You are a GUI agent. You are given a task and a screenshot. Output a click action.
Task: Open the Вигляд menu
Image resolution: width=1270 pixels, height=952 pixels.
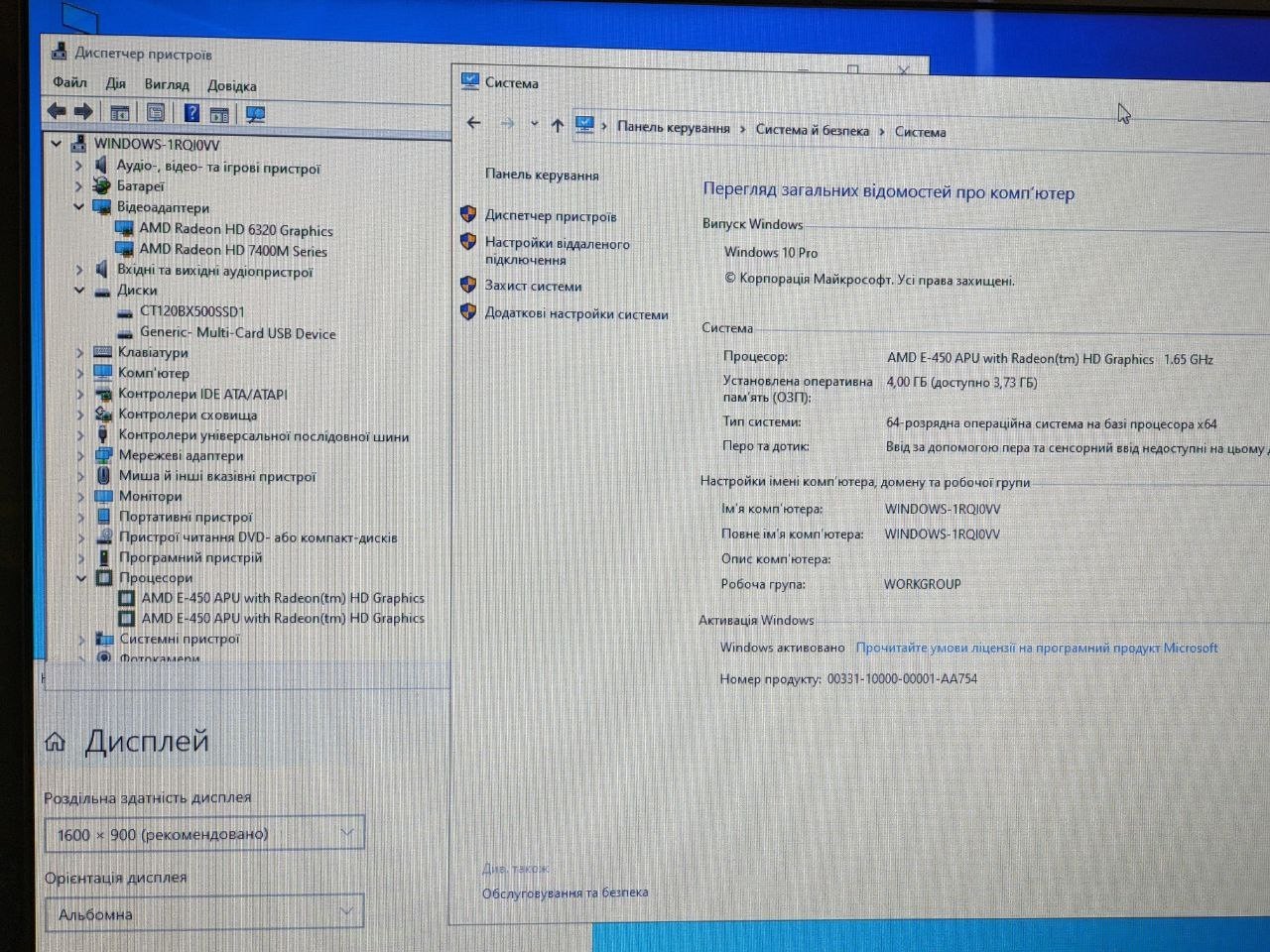[167, 84]
